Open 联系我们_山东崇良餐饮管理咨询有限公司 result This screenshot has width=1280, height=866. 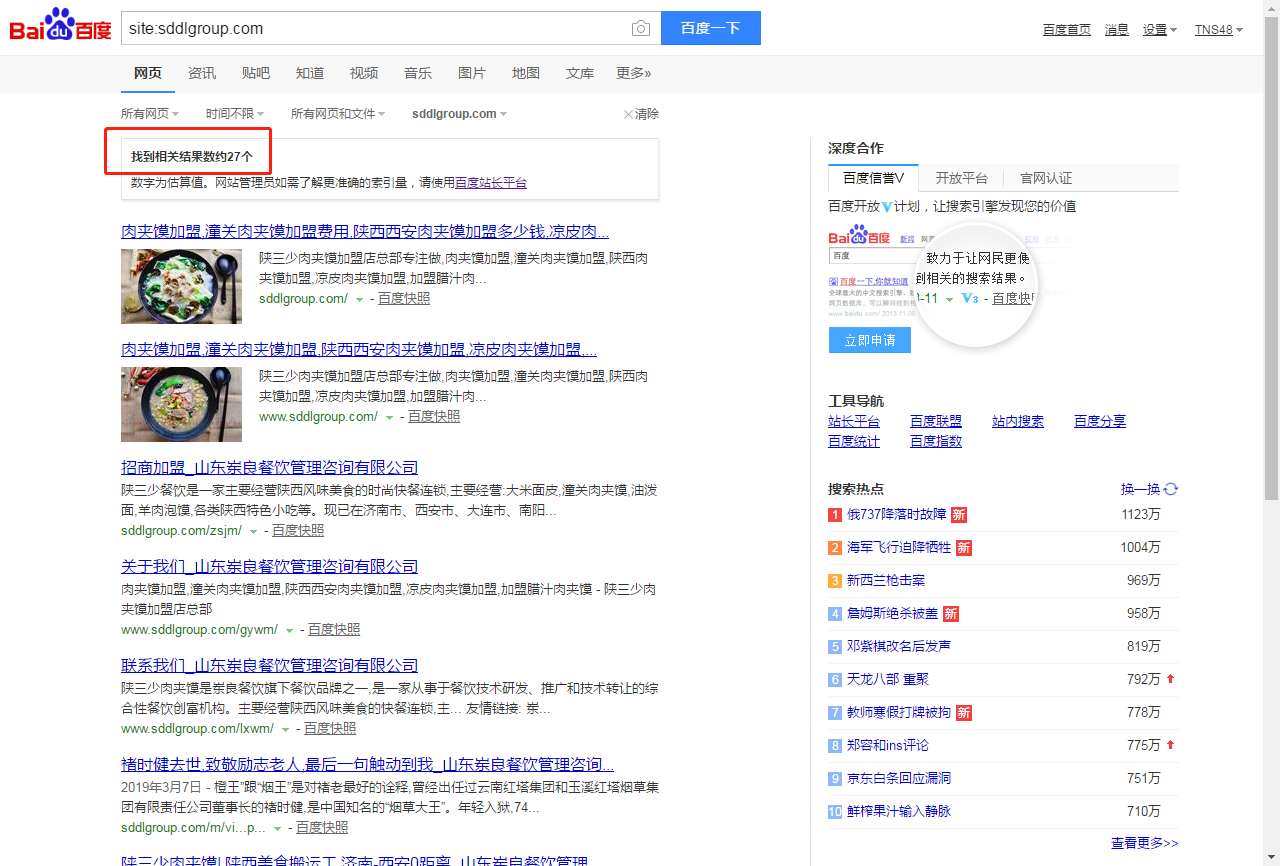tap(270, 666)
